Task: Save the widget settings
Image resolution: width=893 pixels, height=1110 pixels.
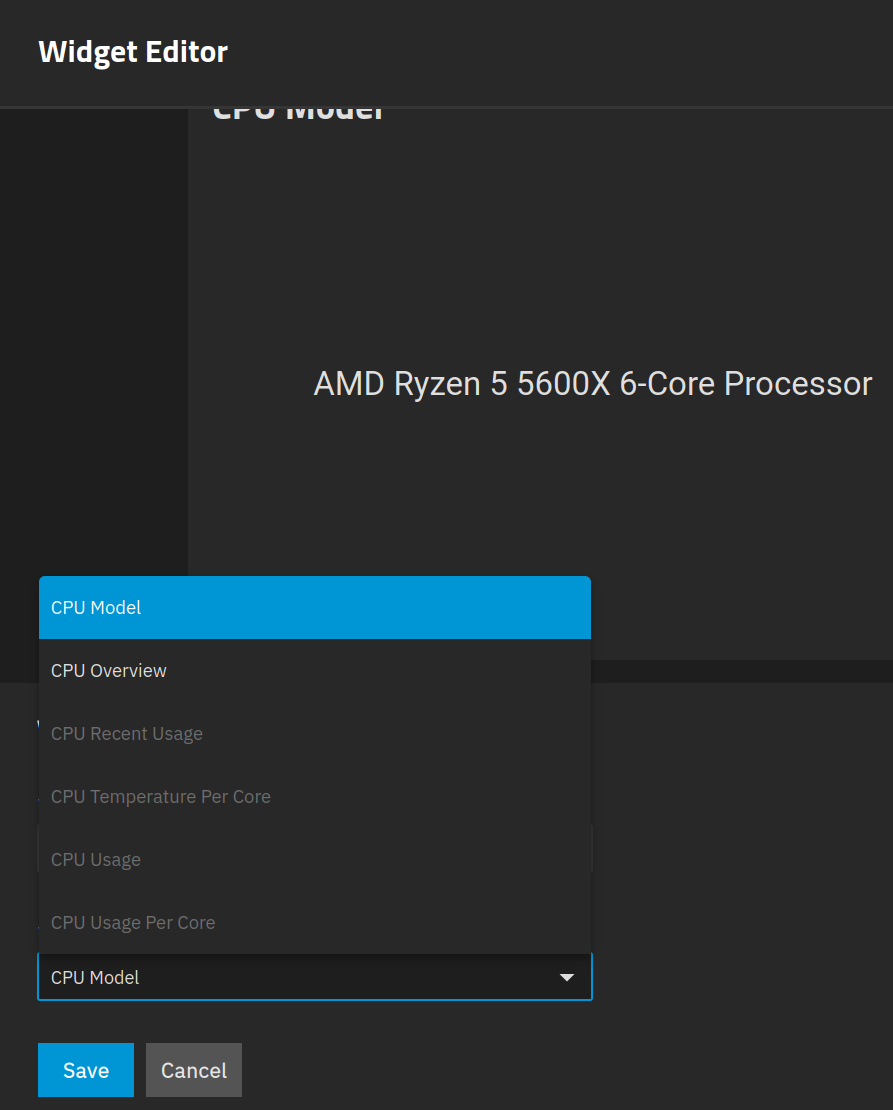Action: coord(86,1070)
